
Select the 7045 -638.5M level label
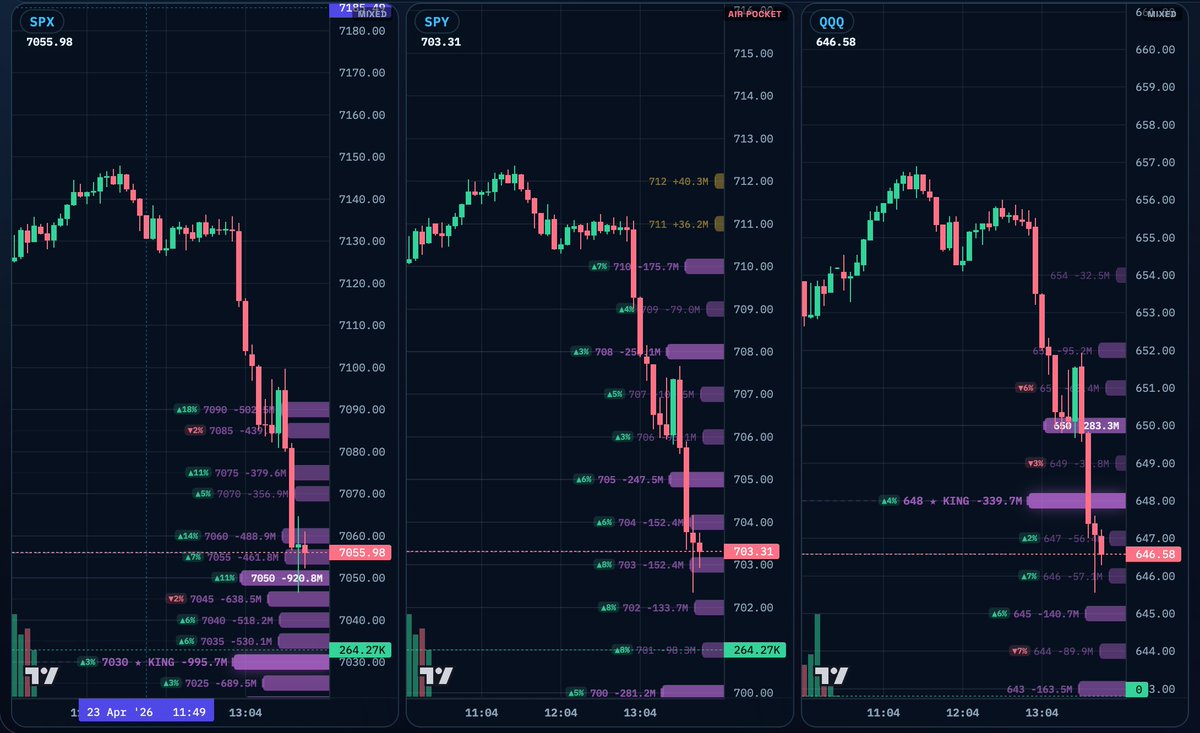coord(225,599)
